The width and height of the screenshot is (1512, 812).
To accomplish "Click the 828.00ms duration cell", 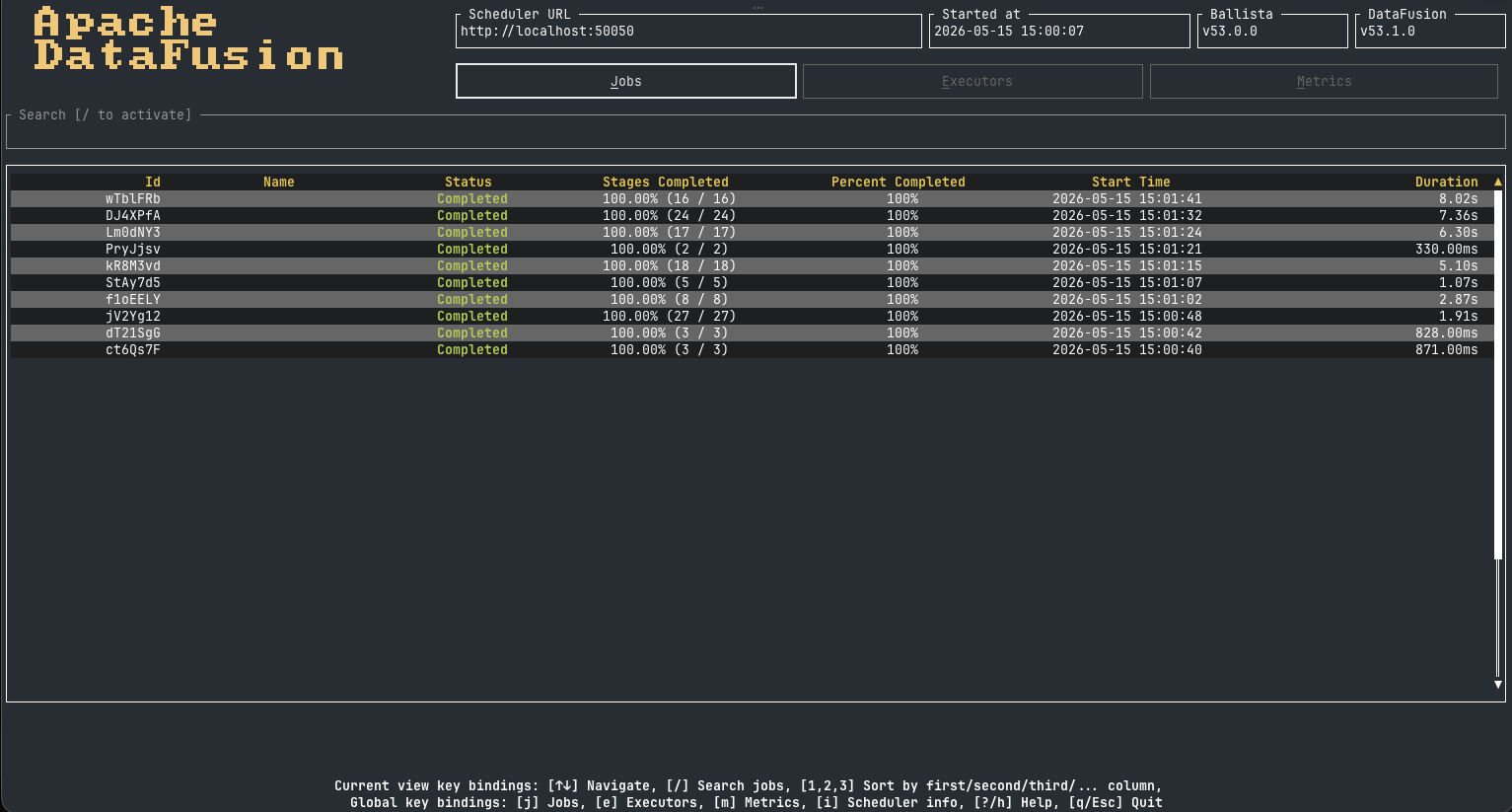I will click(1447, 332).
